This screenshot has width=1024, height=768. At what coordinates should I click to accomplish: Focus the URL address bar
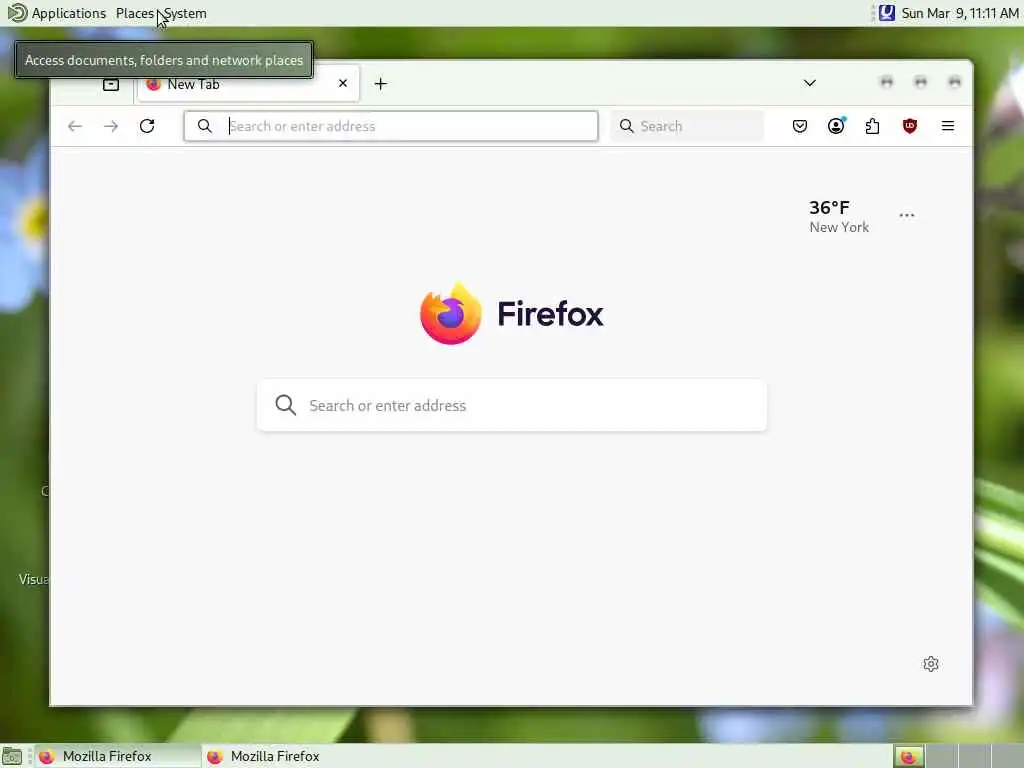(x=391, y=126)
